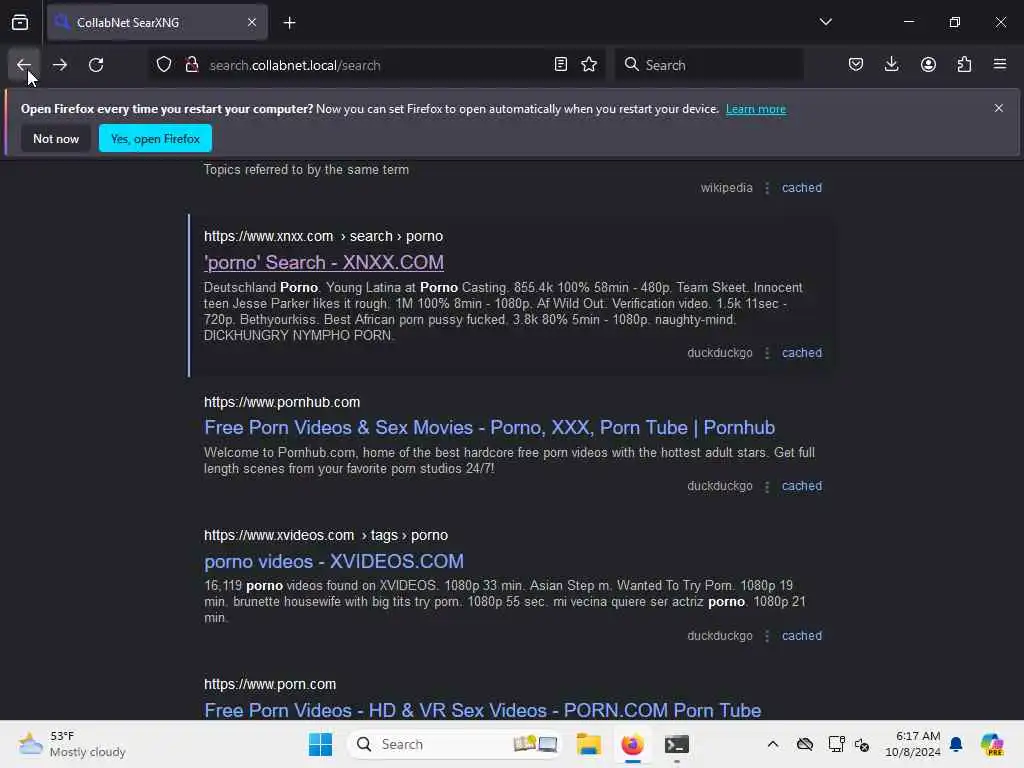The height and width of the screenshot is (768, 1024).
Task: Open the XVIDEOS.COM result title link
Action: 334,562
